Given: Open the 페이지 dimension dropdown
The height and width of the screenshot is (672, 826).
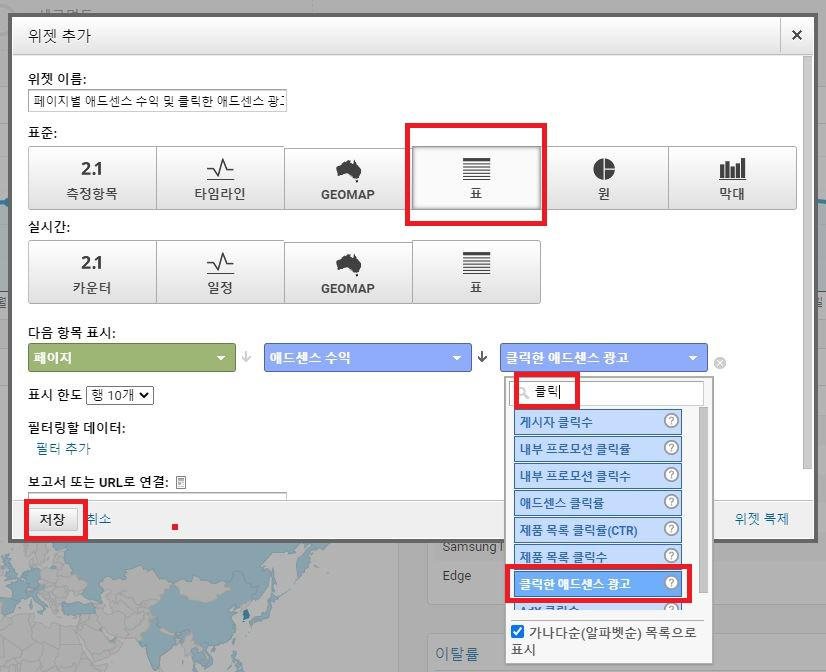Looking at the screenshot, I should pyautogui.click(x=130, y=357).
